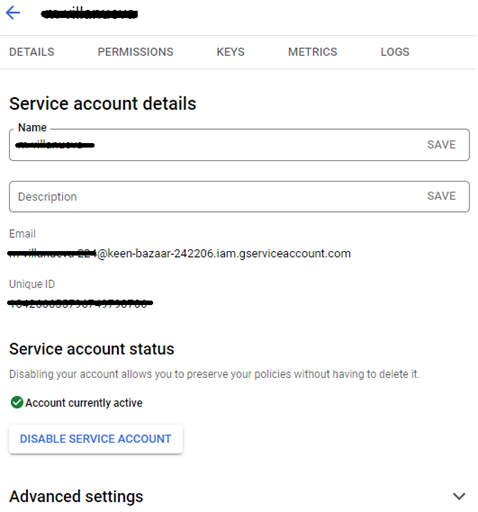The width and height of the screenshot is (478, 512).
Task: Save the Description field
Action: pos(441,196)
